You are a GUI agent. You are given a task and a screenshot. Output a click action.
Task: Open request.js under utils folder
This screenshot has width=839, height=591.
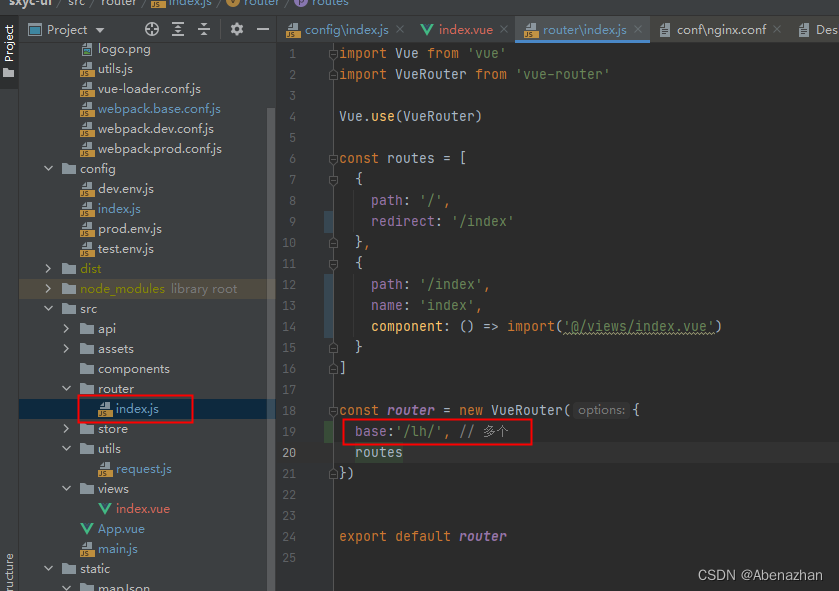[143, 469]
